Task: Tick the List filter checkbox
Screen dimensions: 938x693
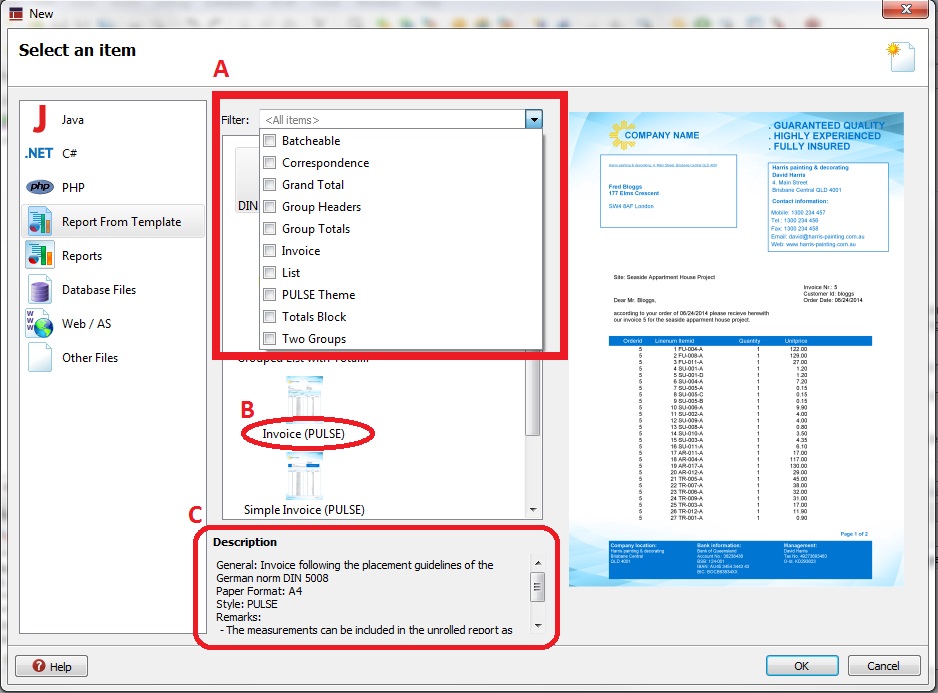Action: click(x=270, y=273)
